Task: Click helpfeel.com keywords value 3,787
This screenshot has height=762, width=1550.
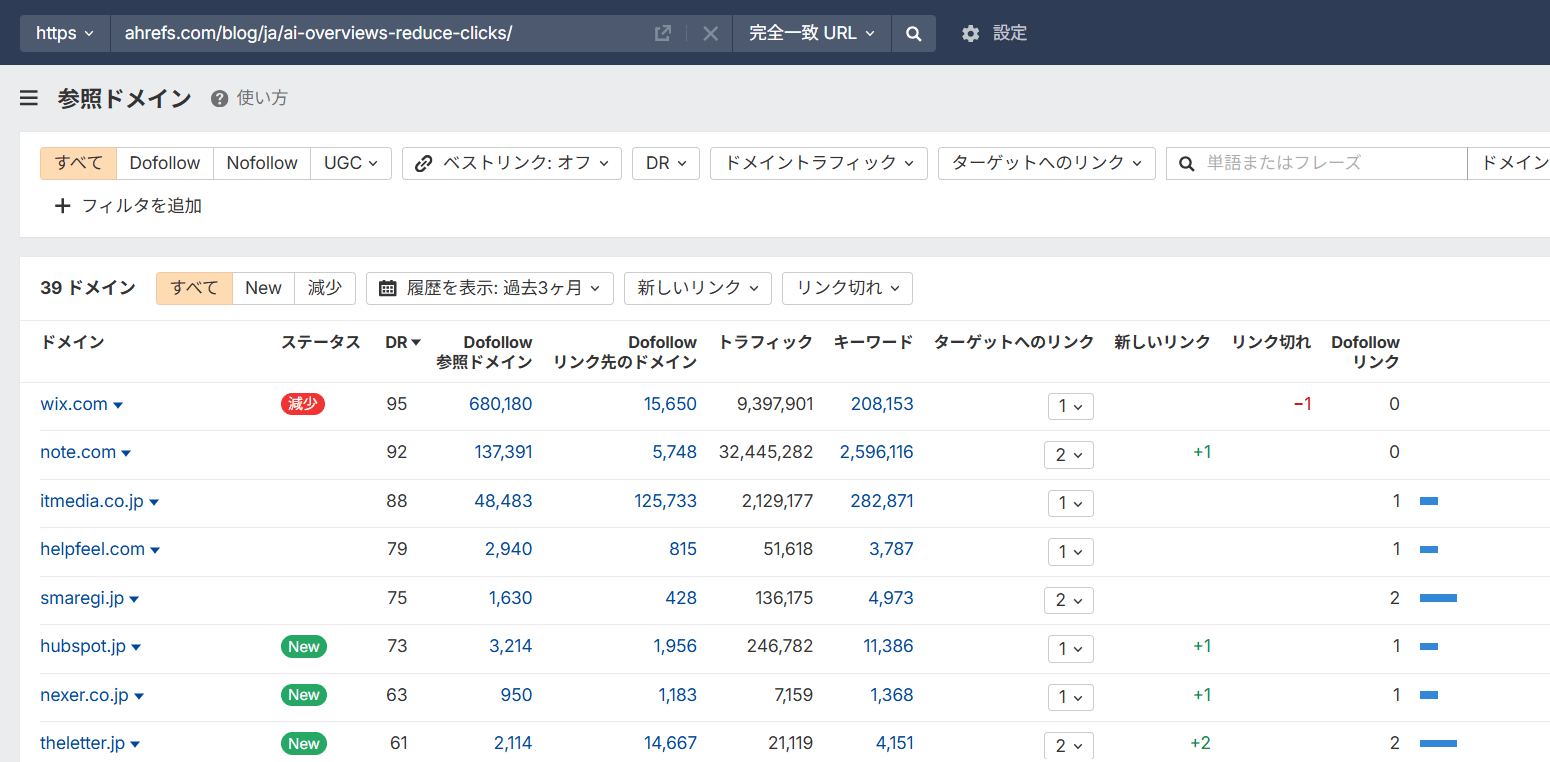Action: [892, 549]
